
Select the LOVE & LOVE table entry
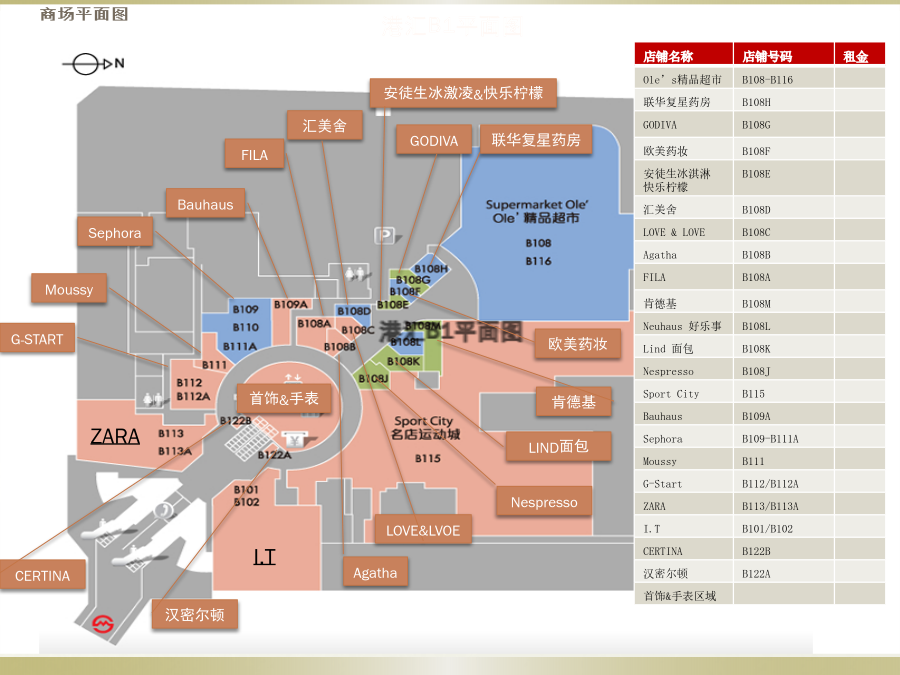(x=674, y=232)
